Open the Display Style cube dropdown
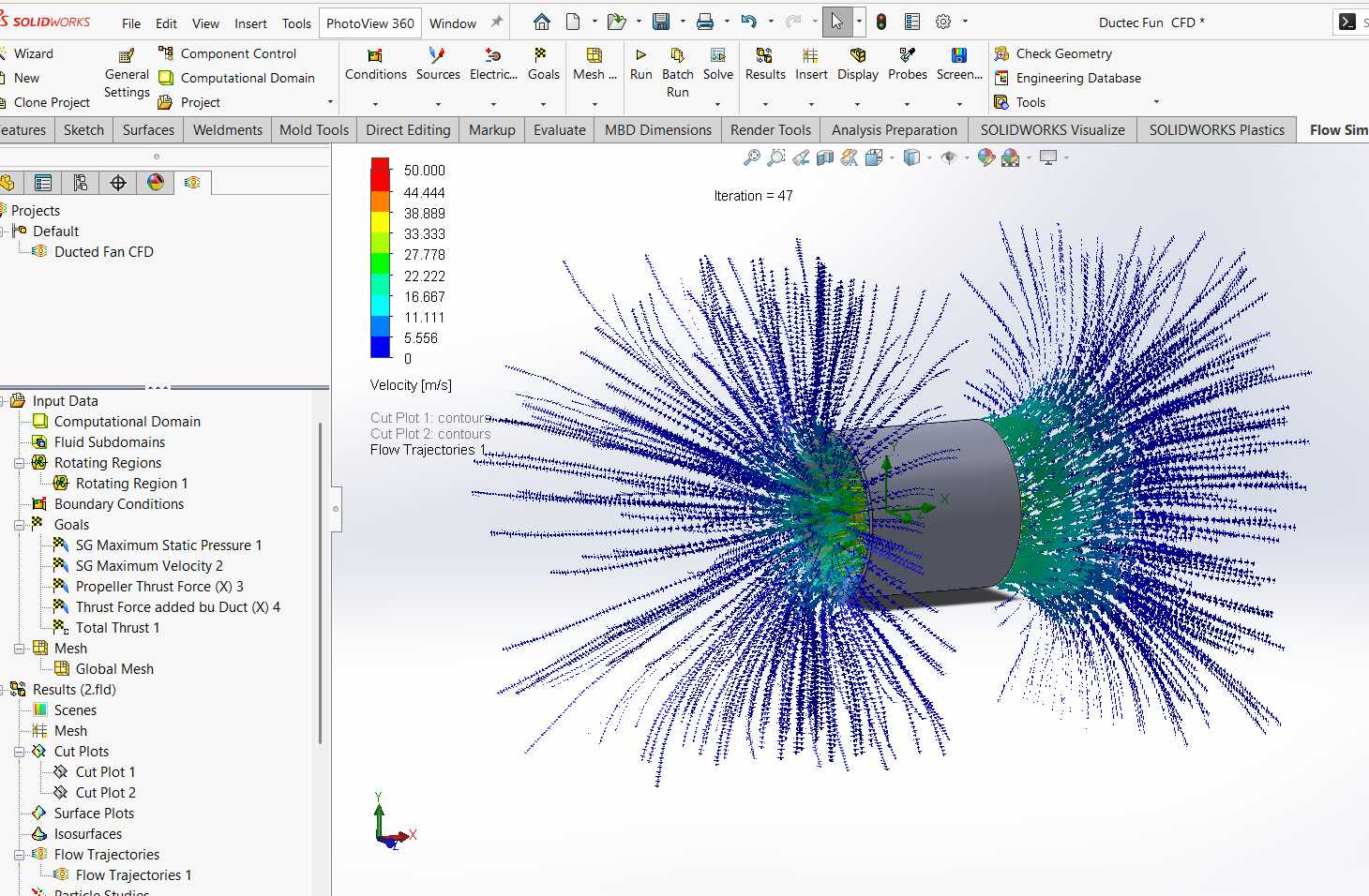 click(x=929, y=157)
